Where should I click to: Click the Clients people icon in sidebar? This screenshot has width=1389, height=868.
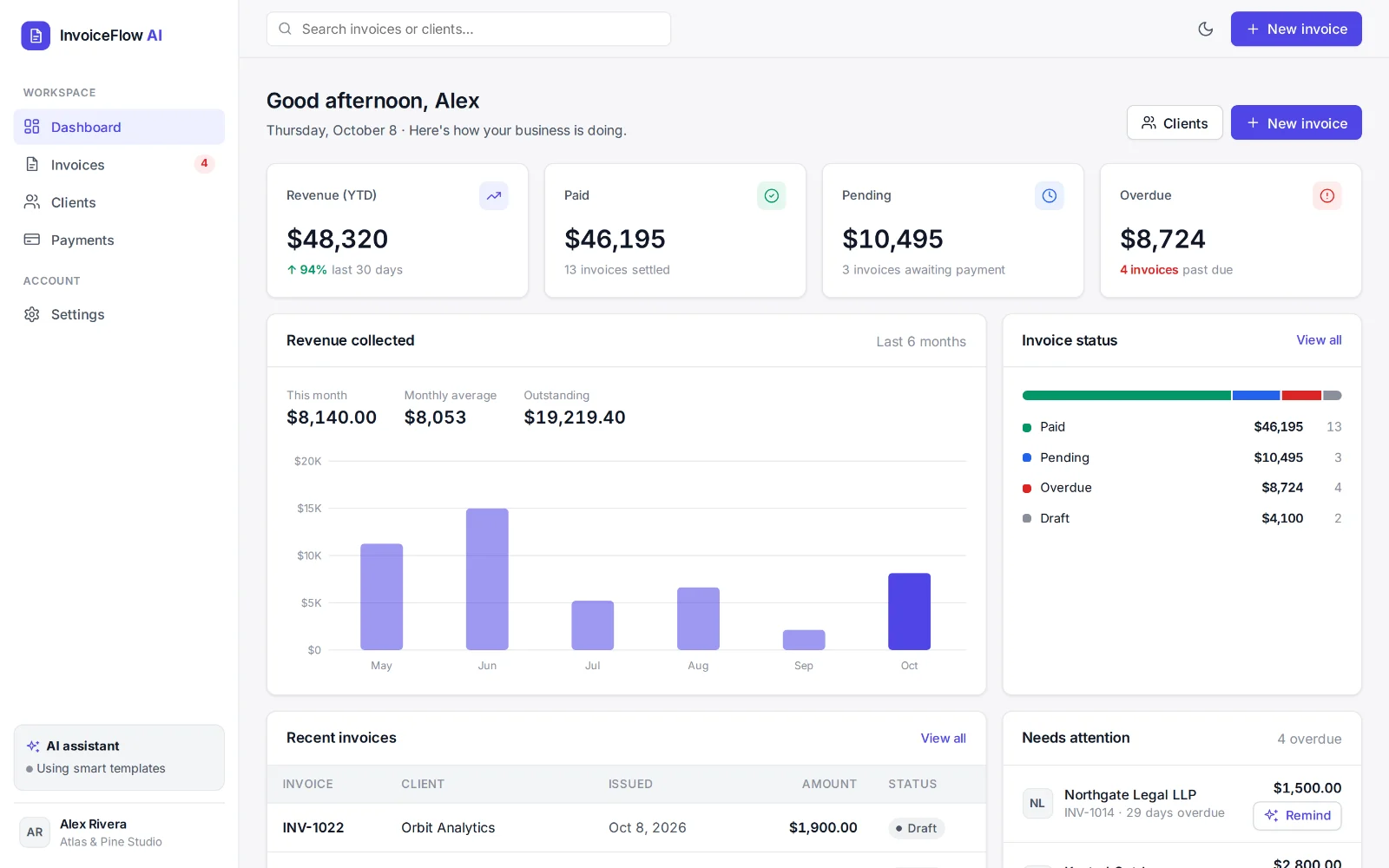point(32,202)
